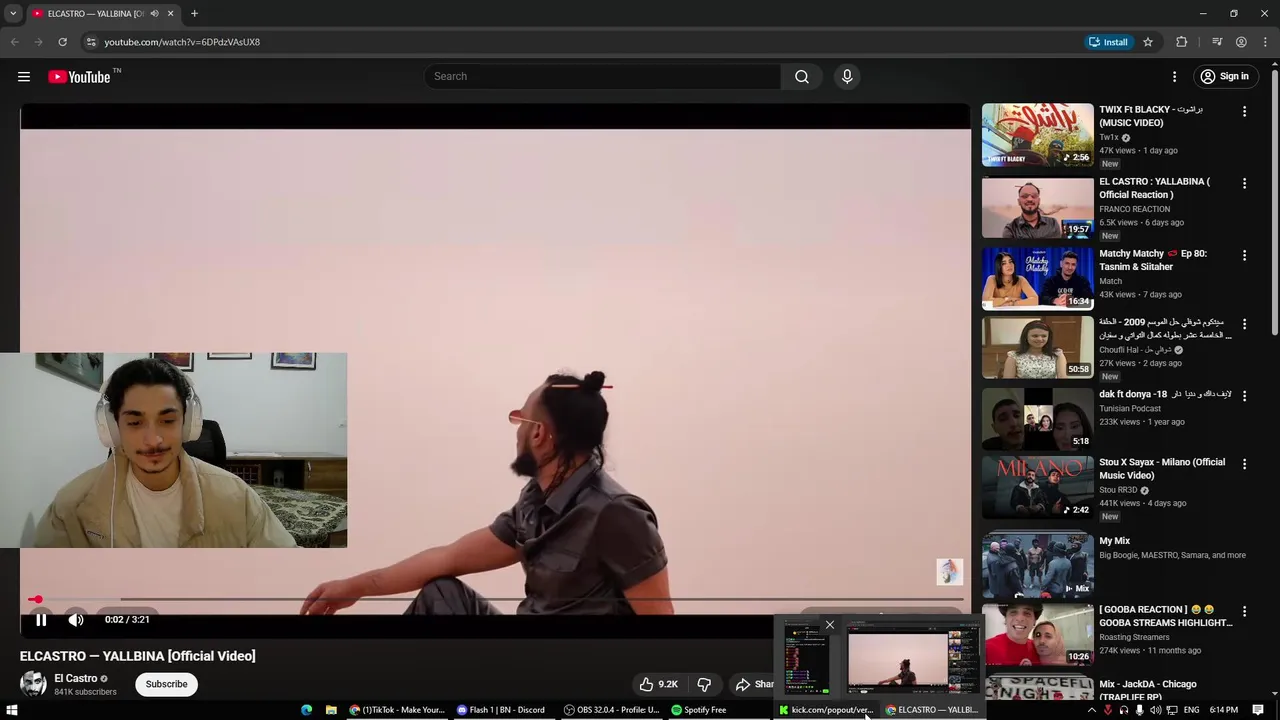Open options for the Choufli Hal 2009 video
The width and height of the screenshot is (1280, 720).
(x=1244, y=324)
